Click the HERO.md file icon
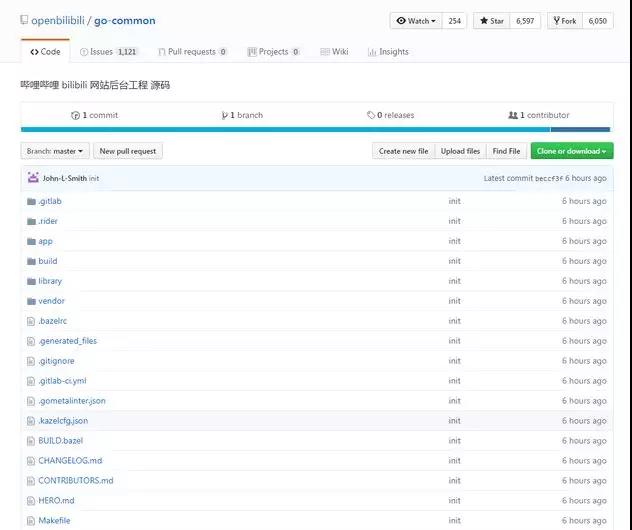Image resolution: width=632 pixels, height=530 pixels. coord(31,501)
